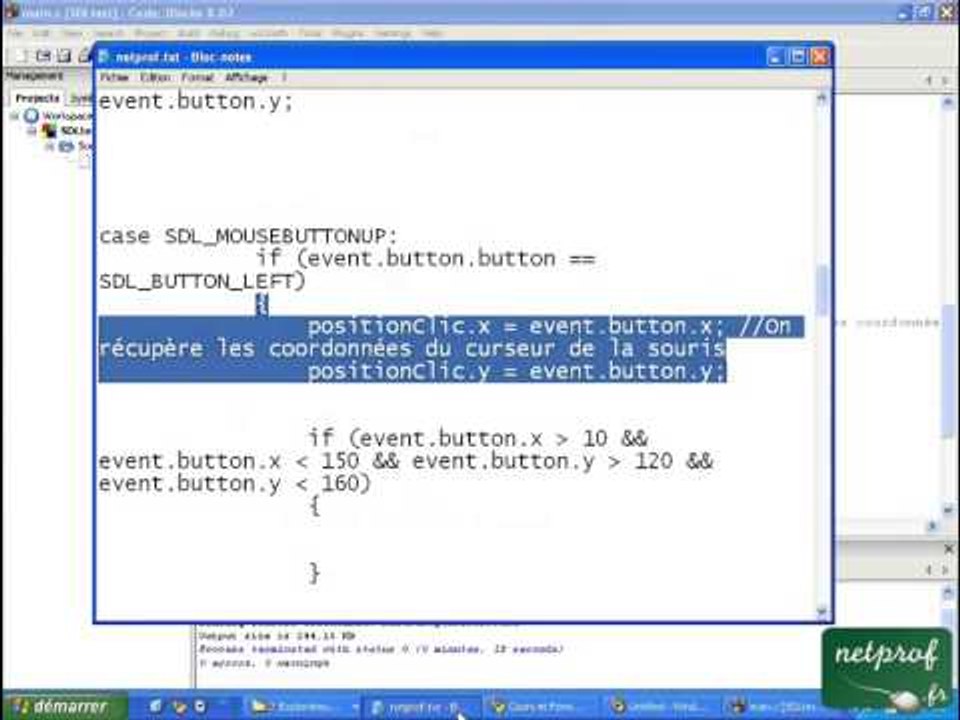Click the Sources folder icon in tree

coord(66,146)
